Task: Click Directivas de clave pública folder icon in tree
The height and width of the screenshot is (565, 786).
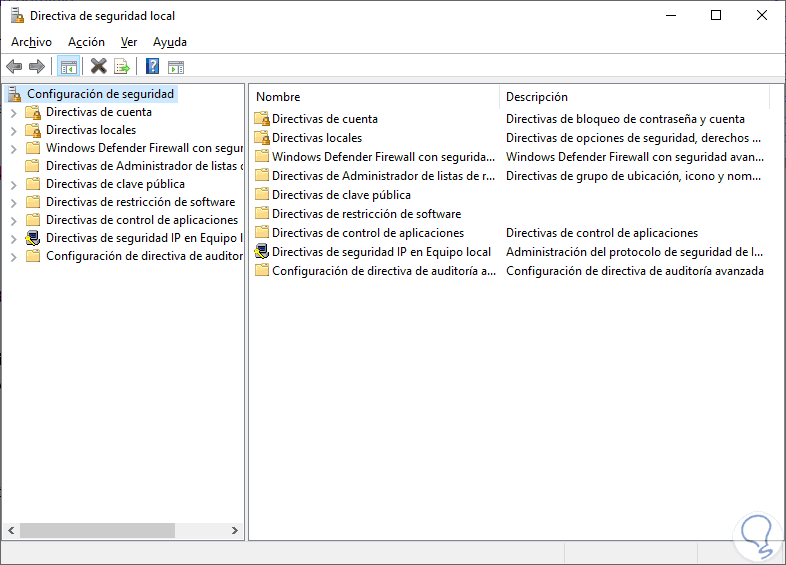Action: coord(33,184)
